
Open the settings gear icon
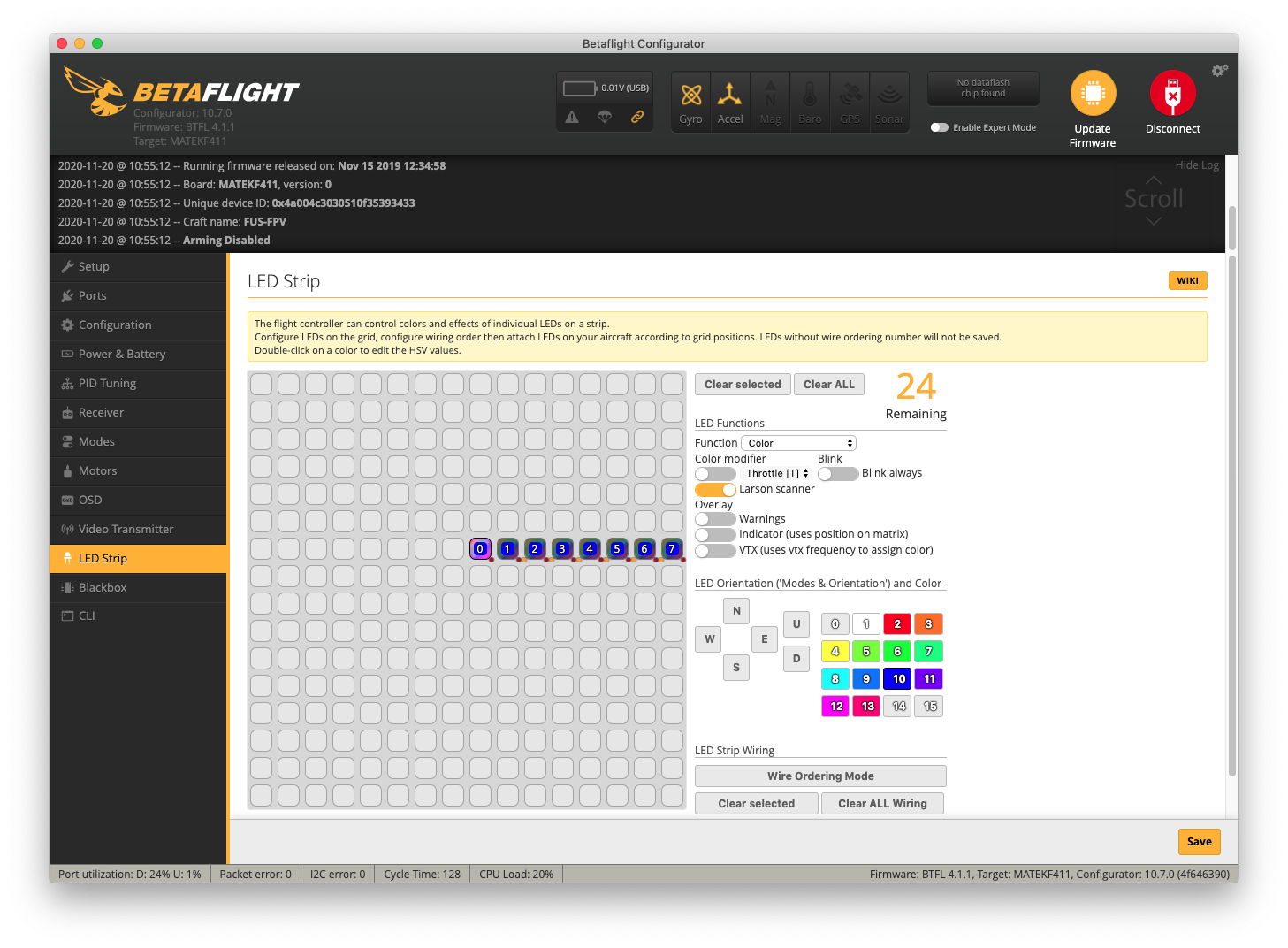(1220, 70)
